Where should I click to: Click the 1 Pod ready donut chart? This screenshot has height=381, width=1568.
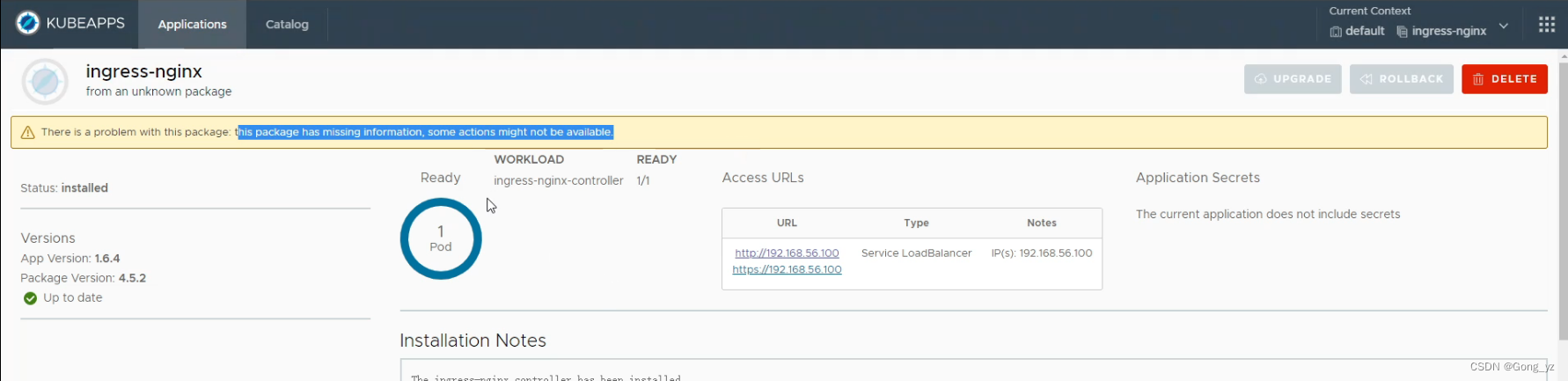click(441, 238)
